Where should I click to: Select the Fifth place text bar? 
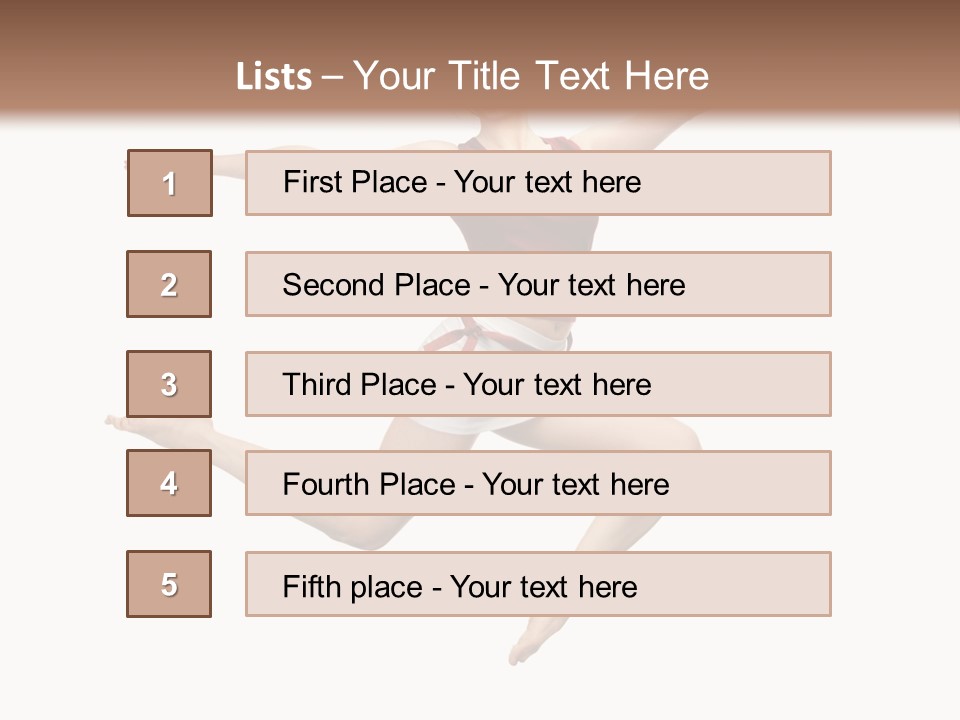click(538, 584)
